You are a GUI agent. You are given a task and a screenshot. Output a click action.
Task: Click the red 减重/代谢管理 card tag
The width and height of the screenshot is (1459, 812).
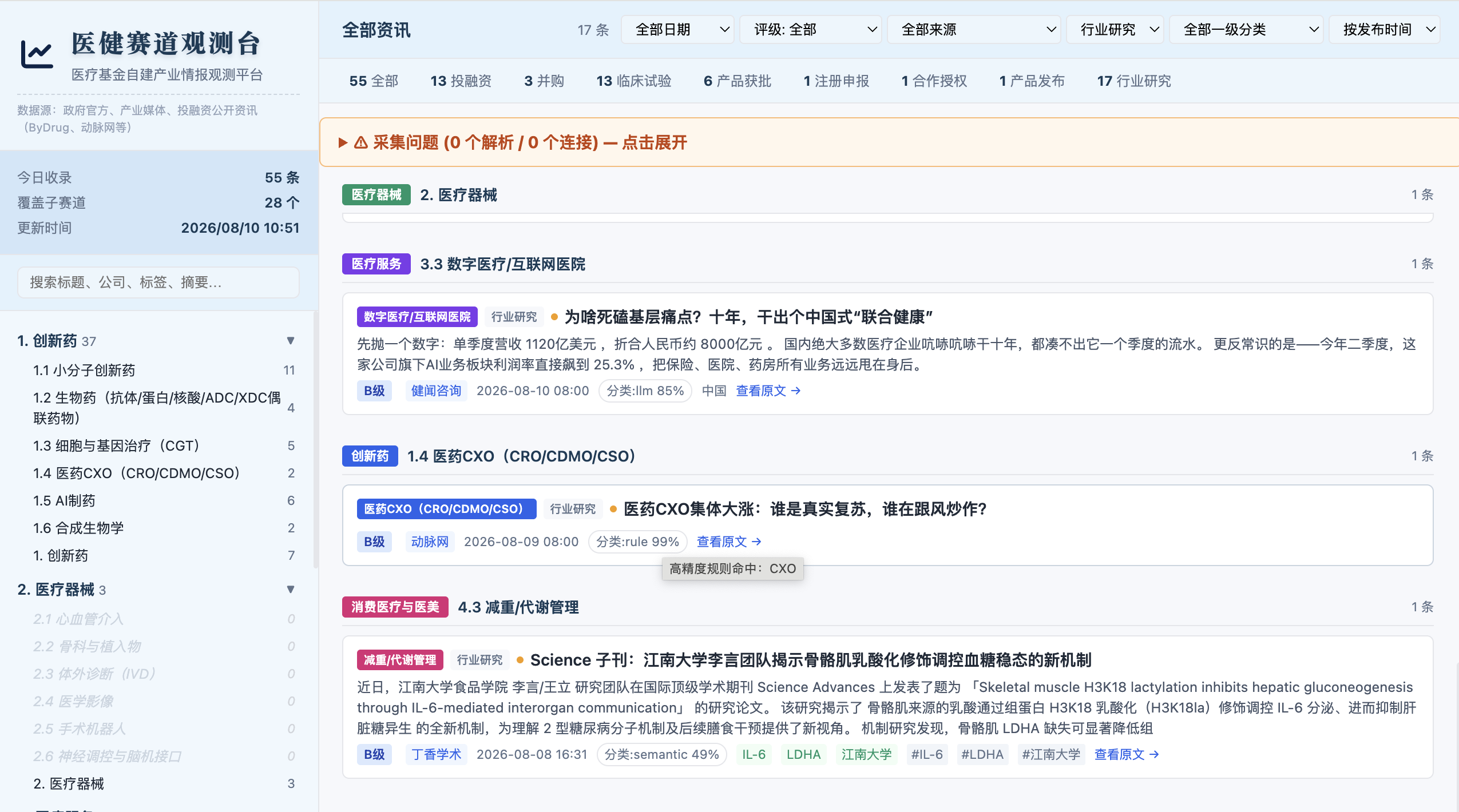[x=400, y=660]
